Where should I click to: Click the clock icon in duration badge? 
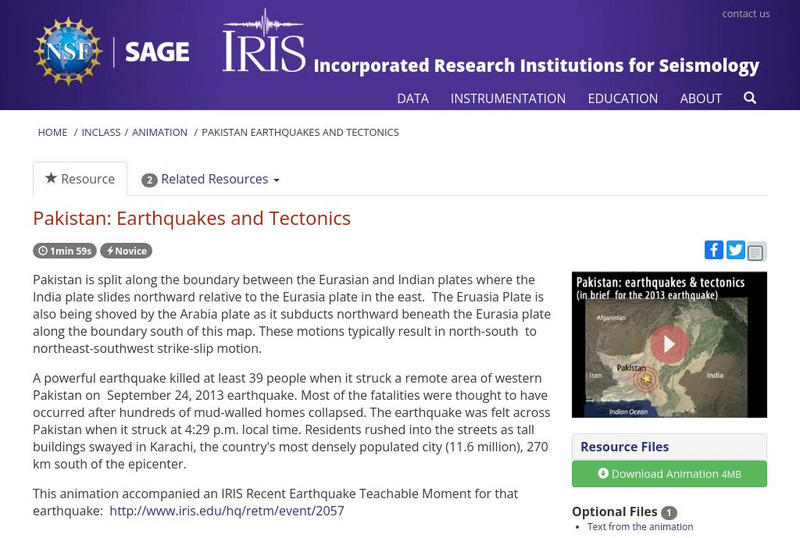point(43,251)
